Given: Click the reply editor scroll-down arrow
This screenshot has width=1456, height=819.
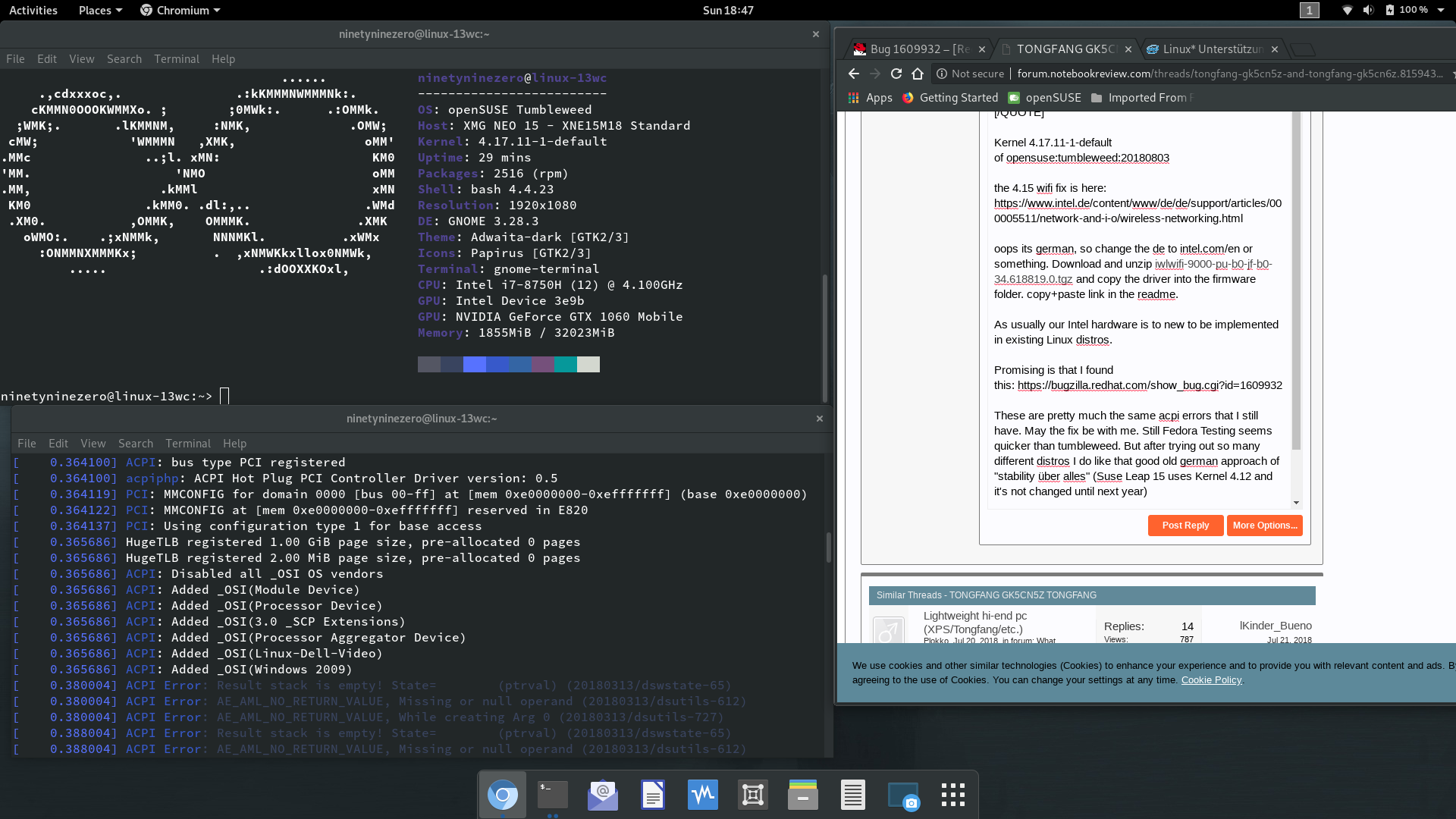Looking at the screenshot, I should 1296,502.
